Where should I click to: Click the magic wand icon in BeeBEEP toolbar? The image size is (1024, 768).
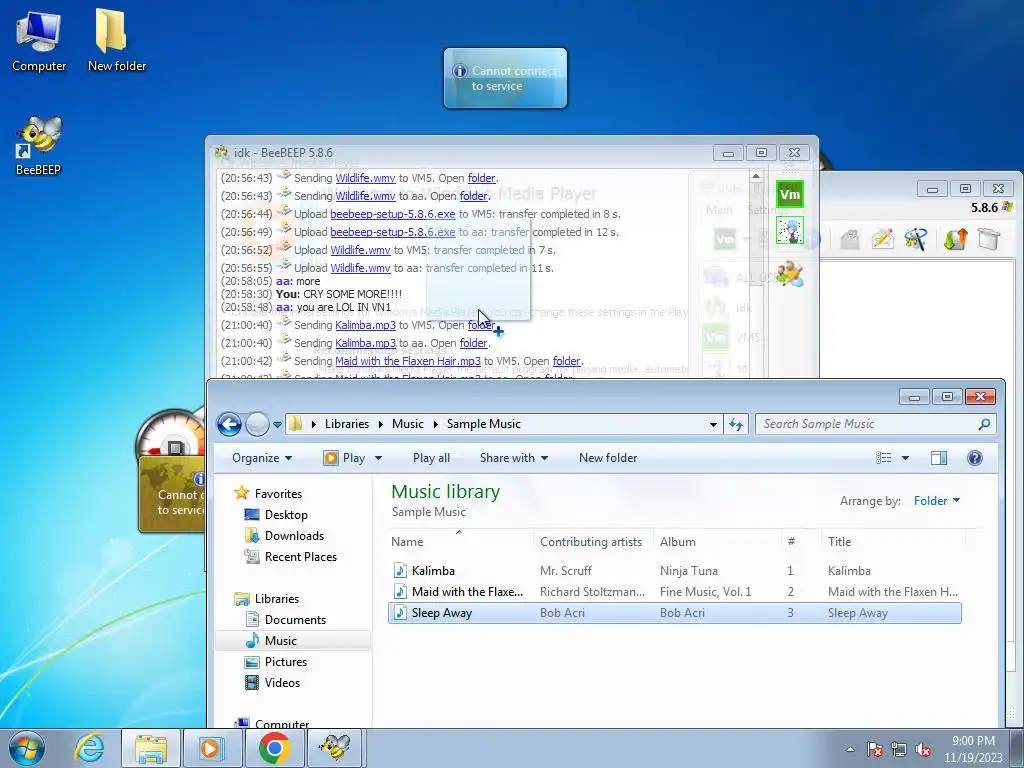coord(916,239)
